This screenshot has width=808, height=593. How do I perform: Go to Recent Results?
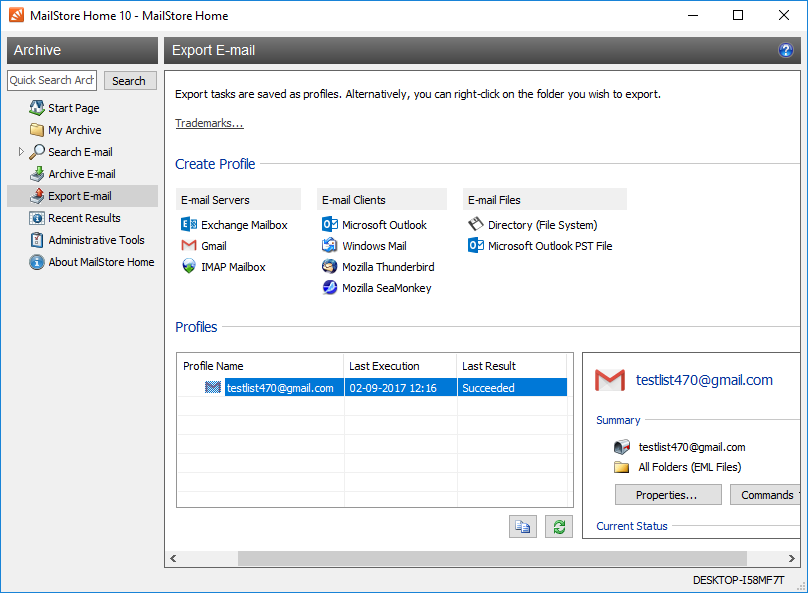[x=84, y=218]
